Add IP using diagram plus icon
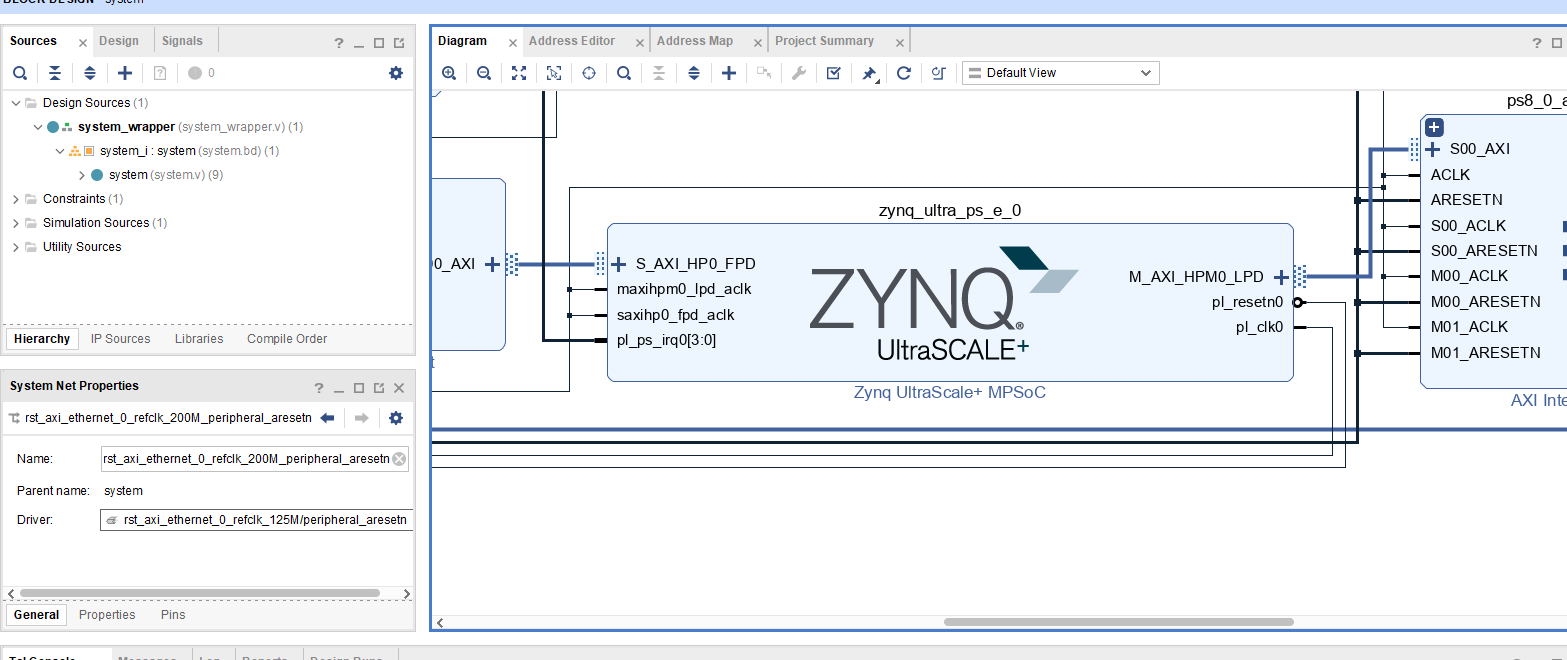The height and width of the screenshot is (660, 1567). [729, 73]
